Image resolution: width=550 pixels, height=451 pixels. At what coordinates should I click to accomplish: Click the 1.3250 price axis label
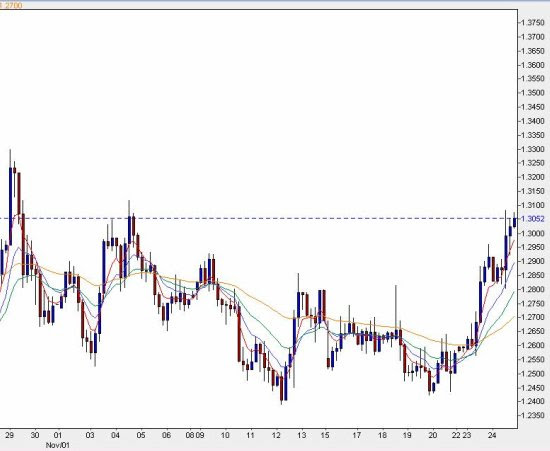click(533, 163)
